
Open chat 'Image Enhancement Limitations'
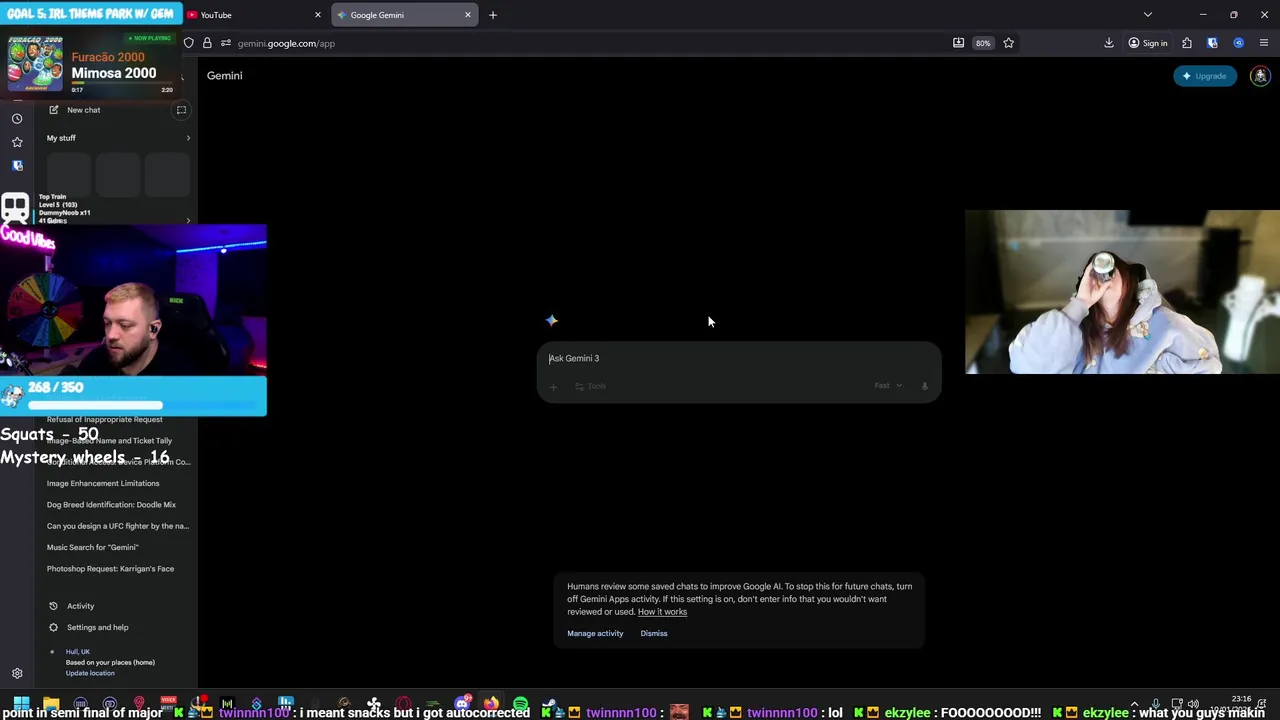tap(103, 483)
